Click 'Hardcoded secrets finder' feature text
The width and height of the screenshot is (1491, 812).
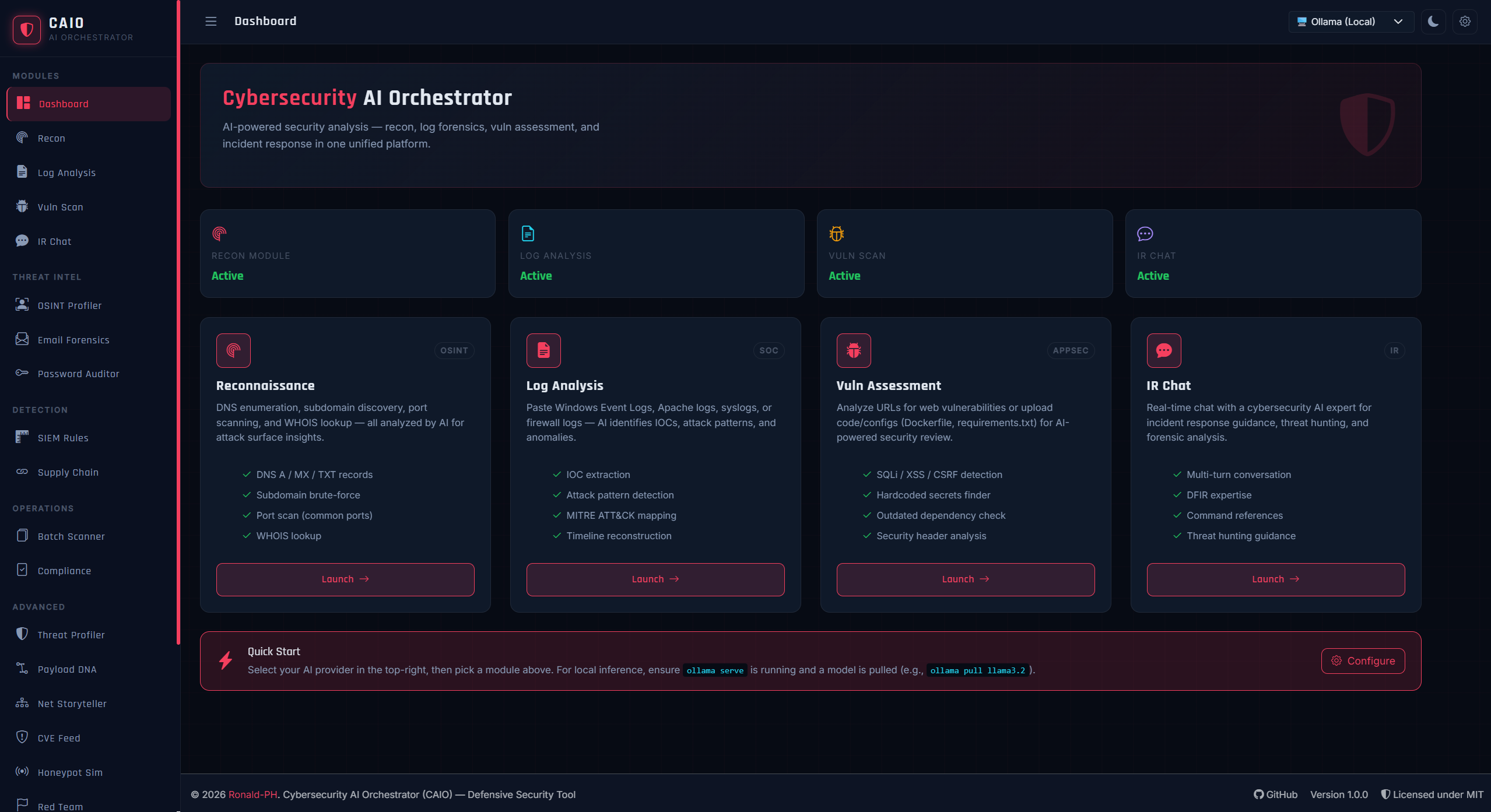point(933,495)
